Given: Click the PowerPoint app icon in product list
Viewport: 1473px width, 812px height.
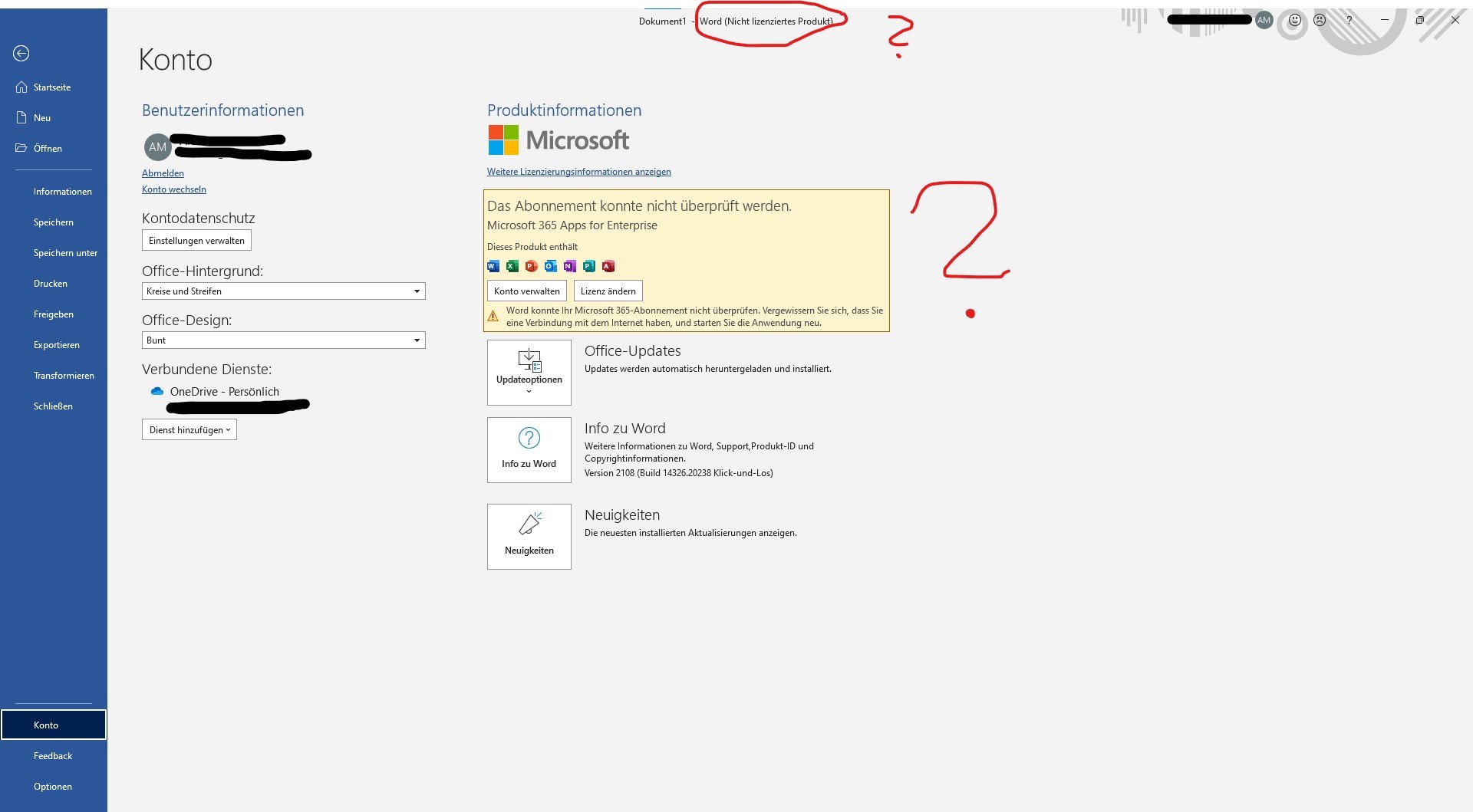Looking at the screenshot, I should pyautogui.click(x=532, y=266).
